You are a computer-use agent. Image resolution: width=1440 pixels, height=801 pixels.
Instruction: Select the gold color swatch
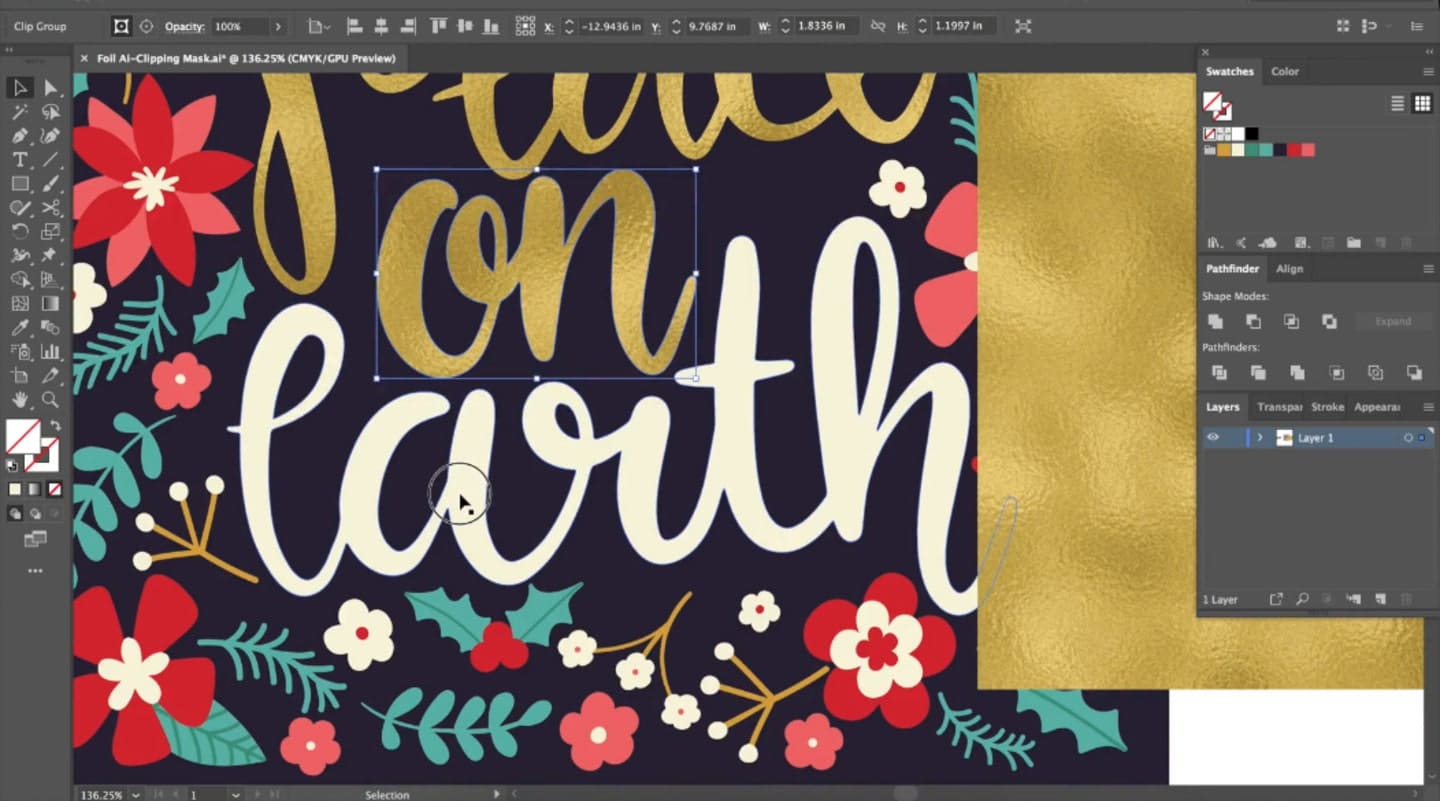pos(1223,150)
